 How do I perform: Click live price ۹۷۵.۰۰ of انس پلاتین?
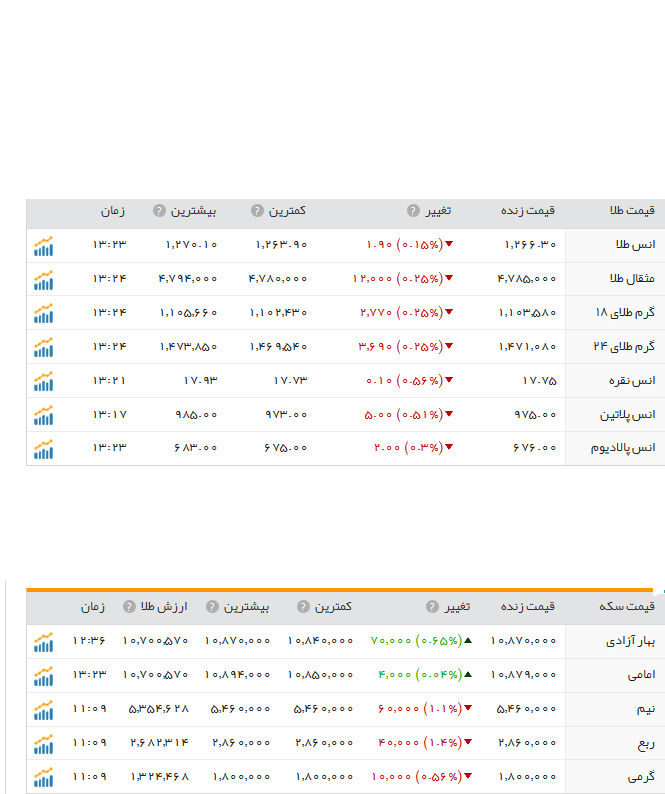point(535,414)
